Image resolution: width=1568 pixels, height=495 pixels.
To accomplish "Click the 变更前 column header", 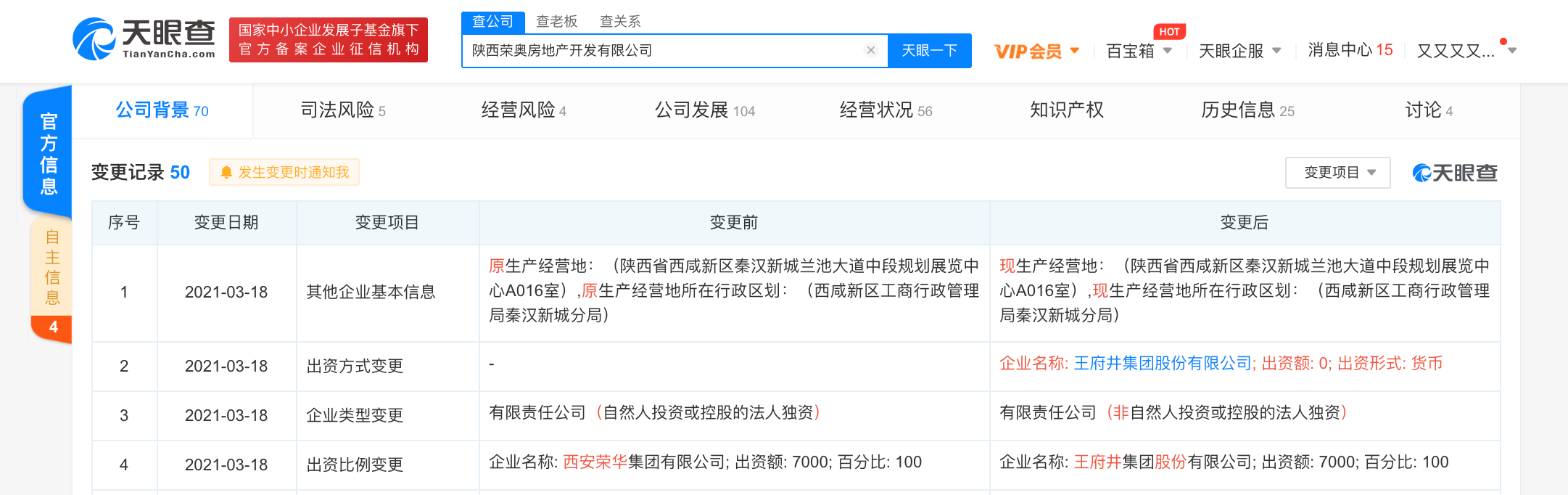I will [x=734, y=223].
